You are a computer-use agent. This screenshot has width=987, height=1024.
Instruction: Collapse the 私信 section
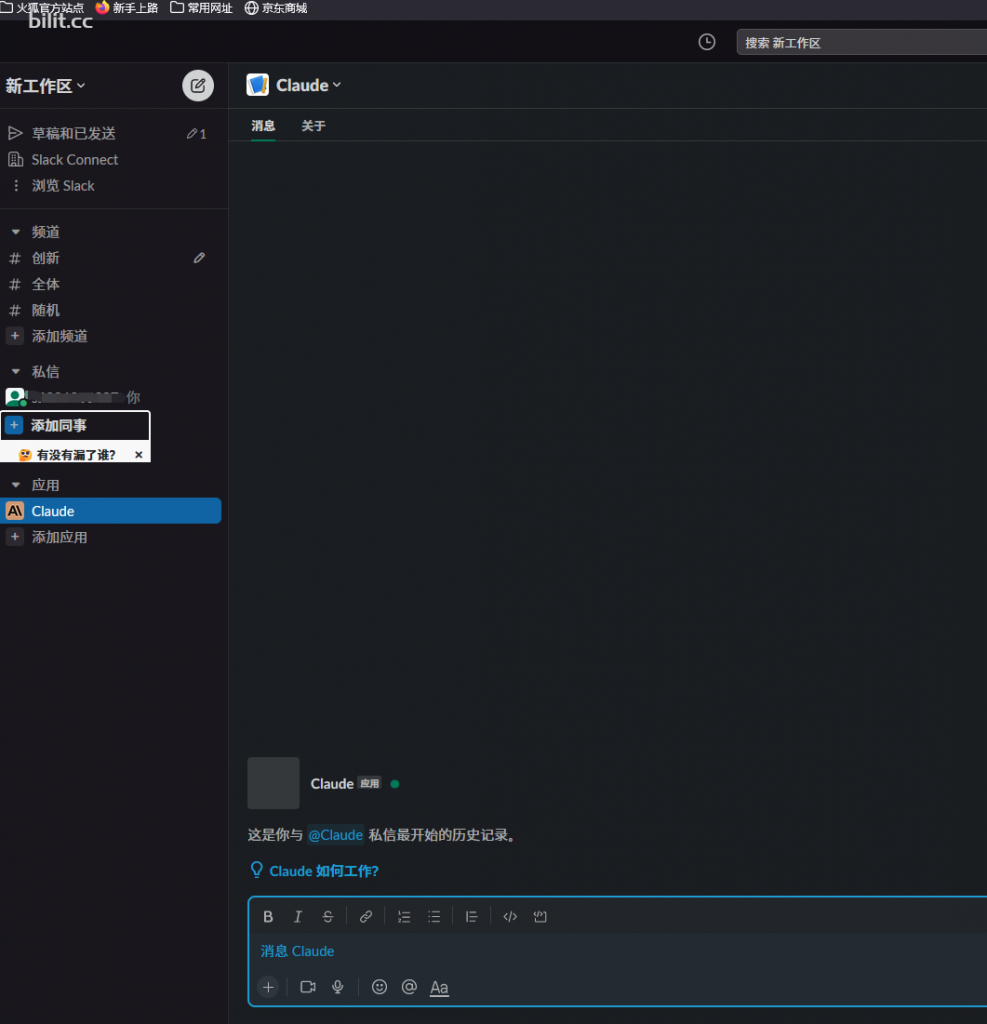pyautogui.click(x=16, y=372)
